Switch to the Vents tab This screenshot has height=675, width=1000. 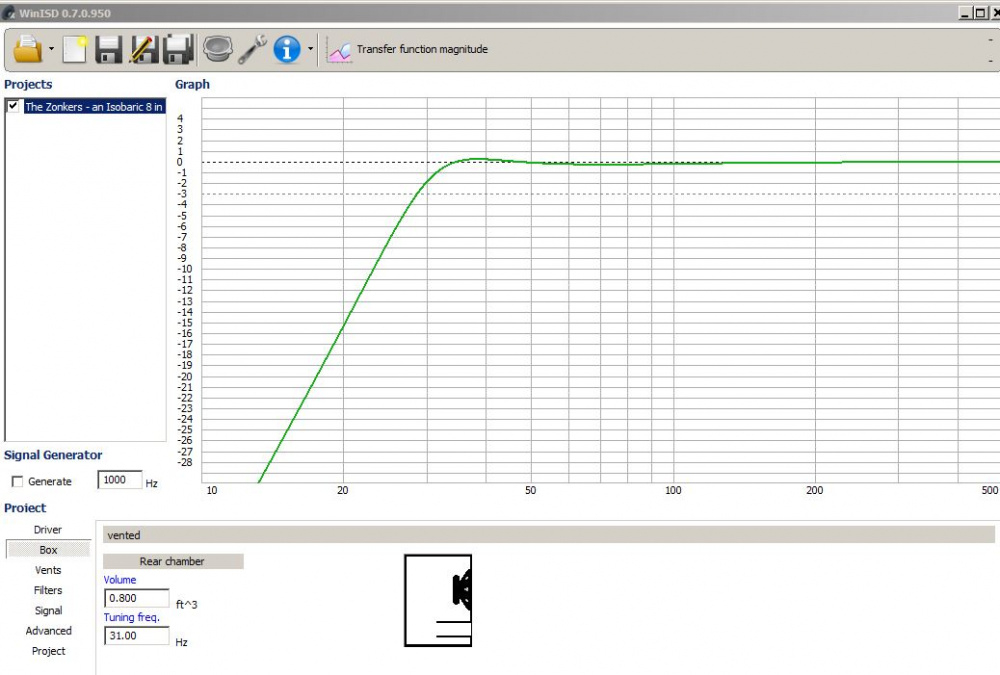click(48, 570)
